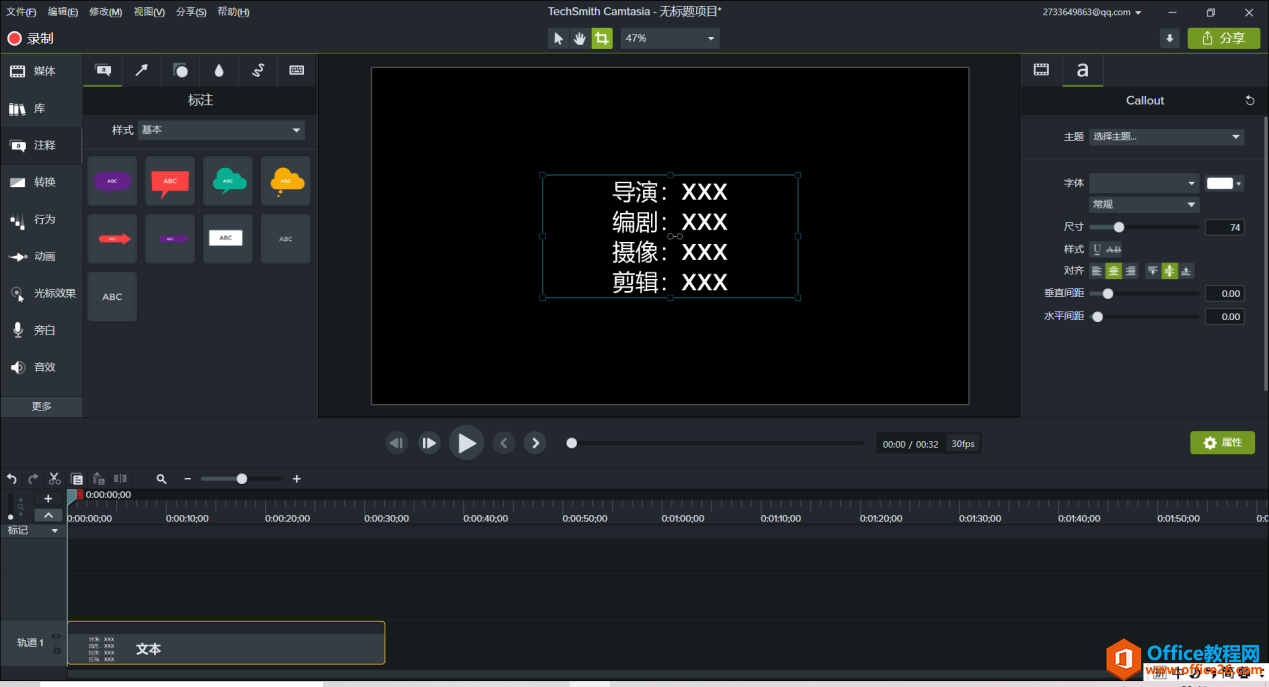
Task: Click the undo arrow on timeline toolbar
Action: tap(12, 479)
